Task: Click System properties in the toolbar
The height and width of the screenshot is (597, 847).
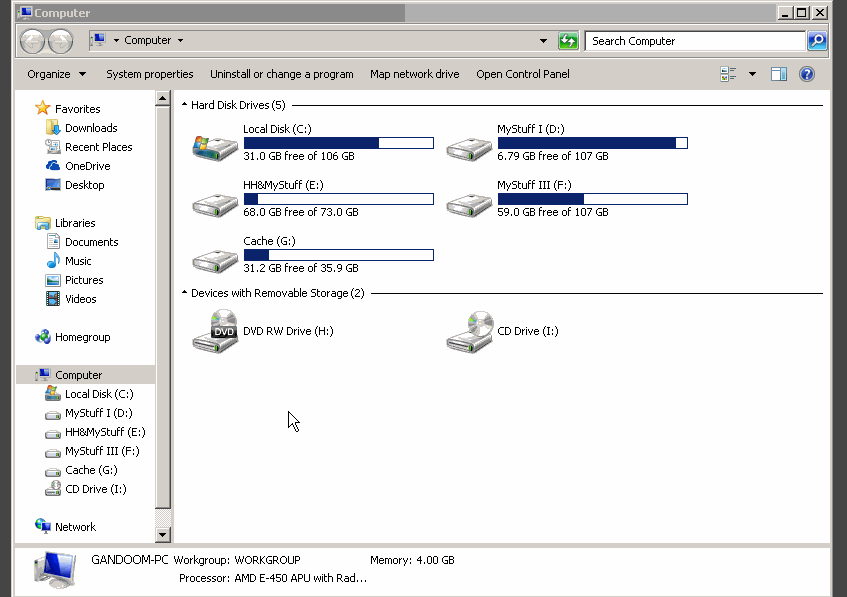Action: point(150,74)
